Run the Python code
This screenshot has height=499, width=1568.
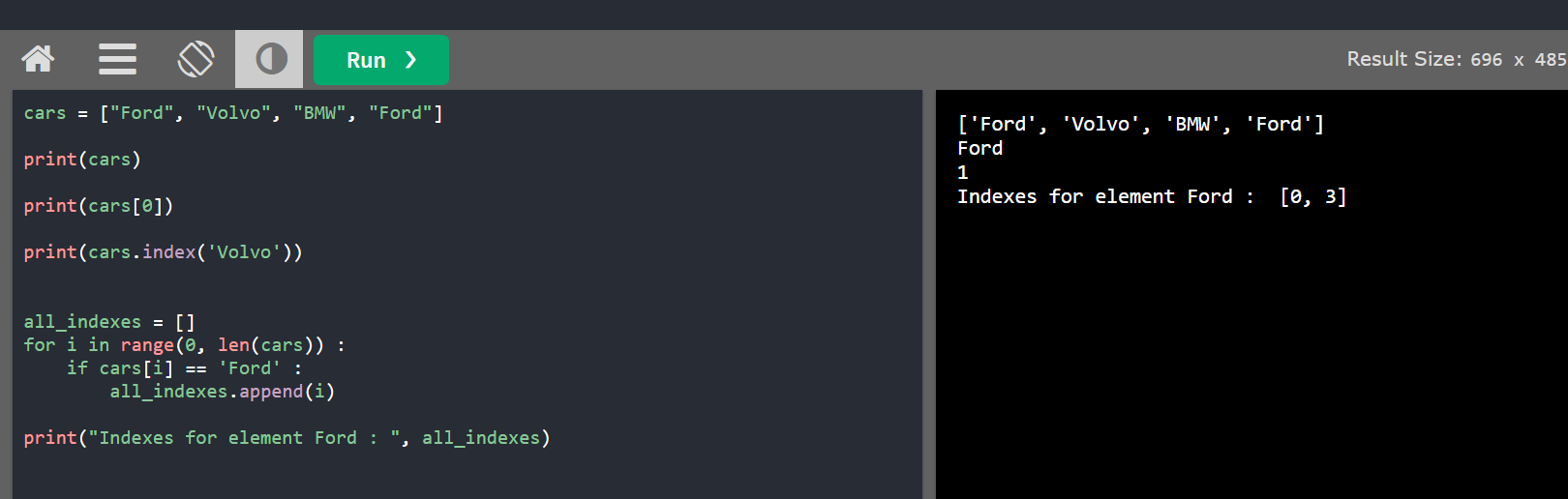(x=381, y=60)
